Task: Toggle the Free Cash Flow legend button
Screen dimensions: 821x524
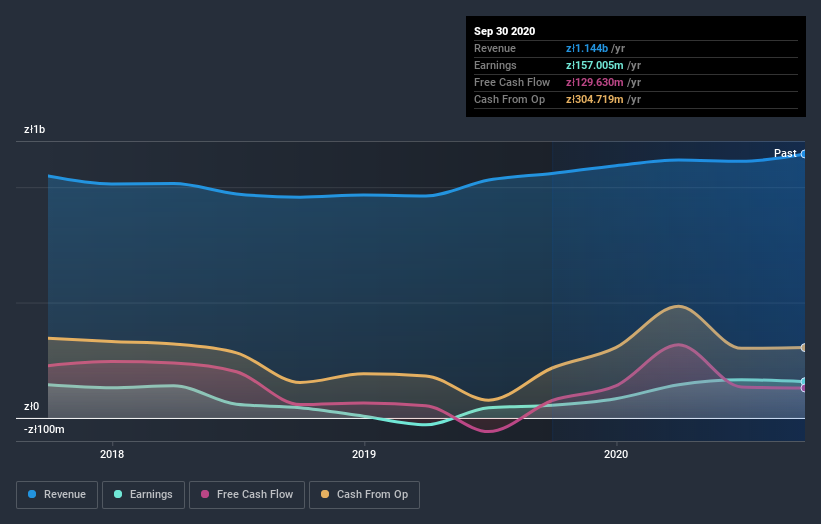Action: 247,495
